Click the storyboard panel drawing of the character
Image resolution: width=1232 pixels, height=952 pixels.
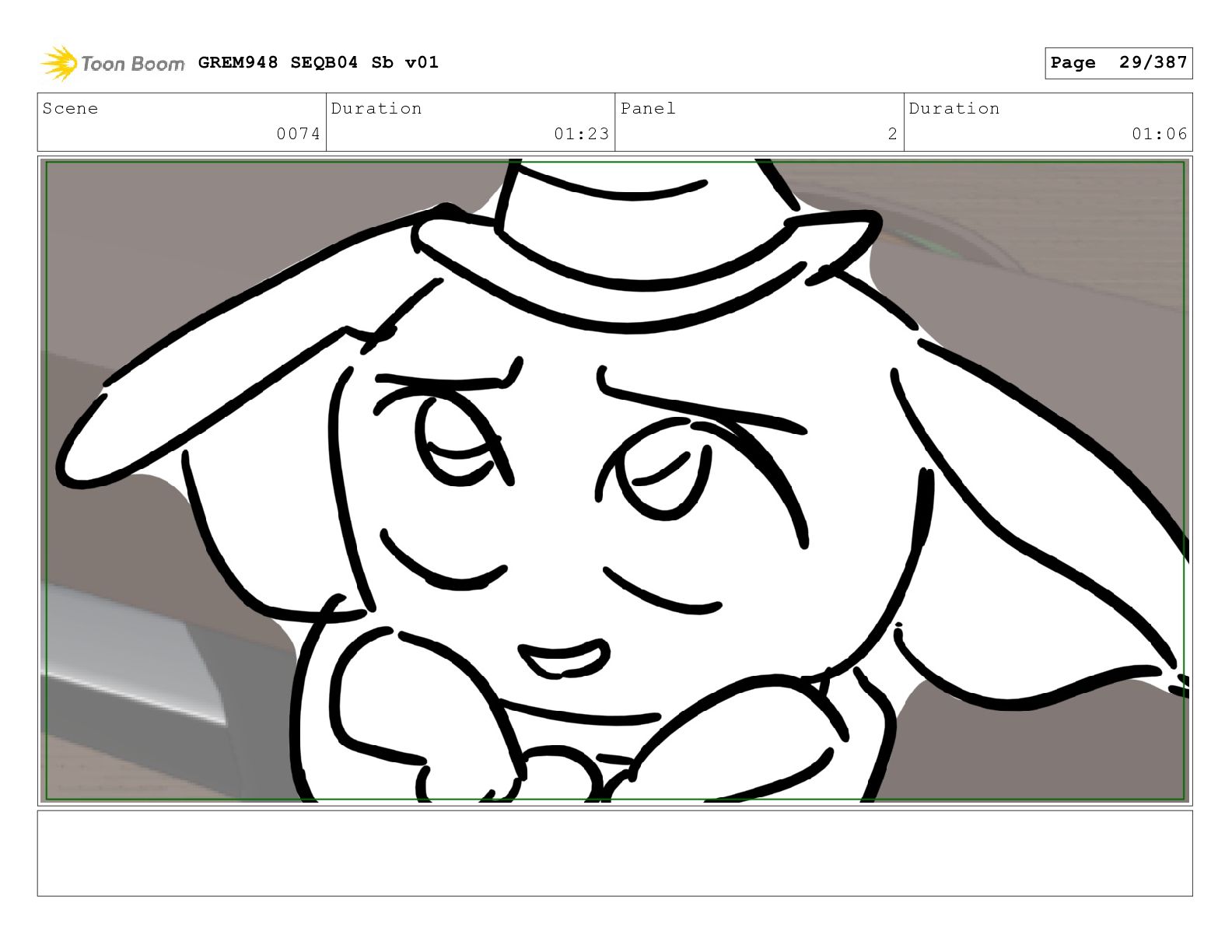tap(614, 480)
